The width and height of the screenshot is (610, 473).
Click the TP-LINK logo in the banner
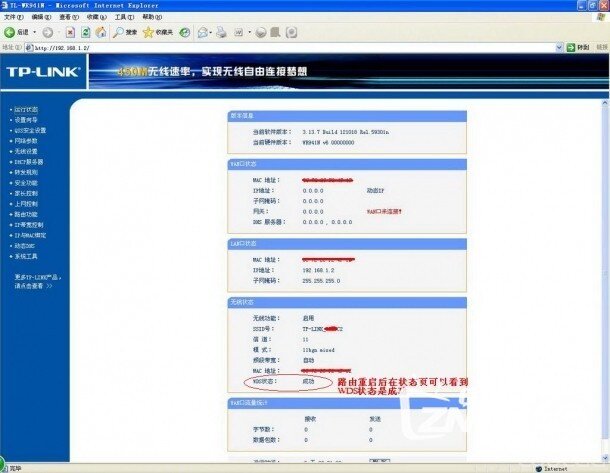pos(43,72)
